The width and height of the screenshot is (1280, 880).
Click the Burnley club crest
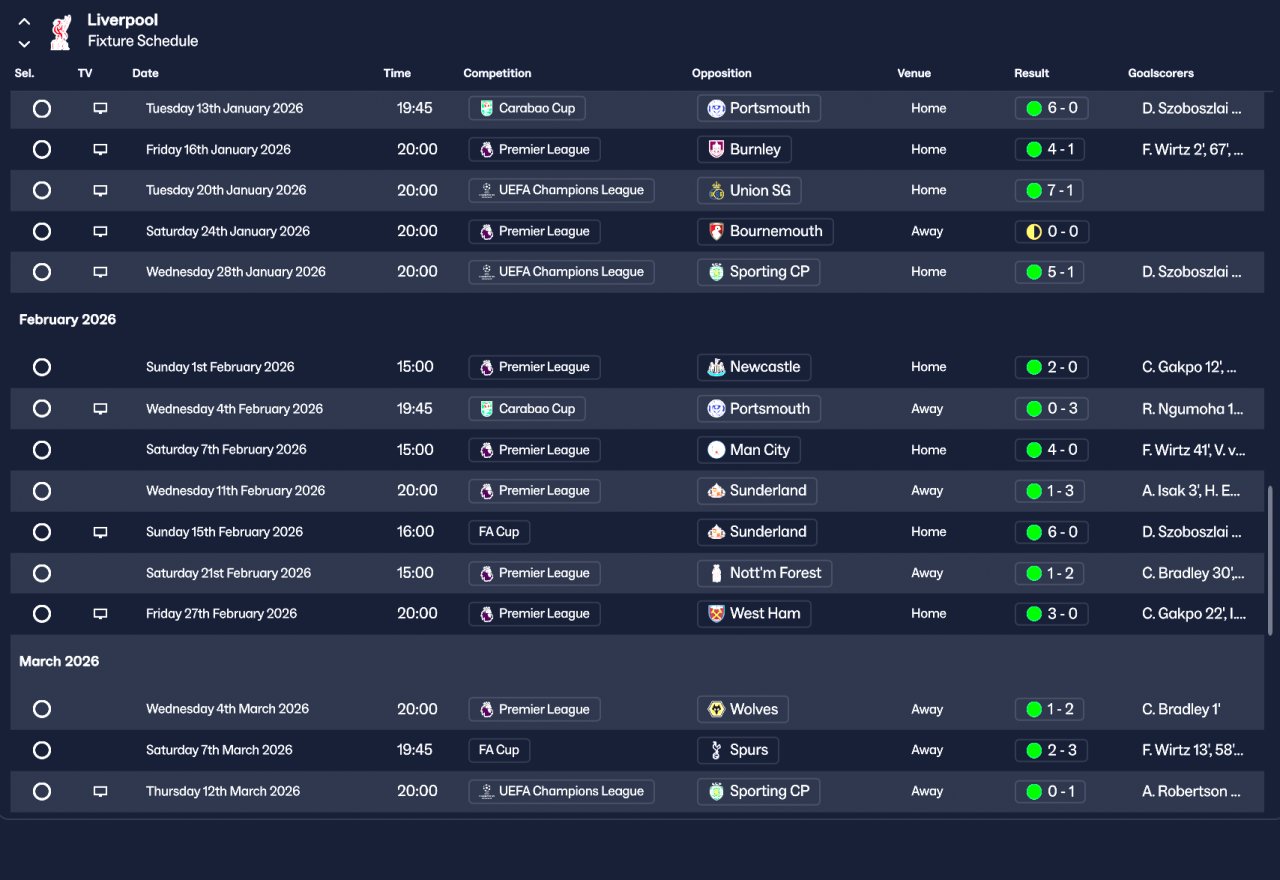(716, 150)
